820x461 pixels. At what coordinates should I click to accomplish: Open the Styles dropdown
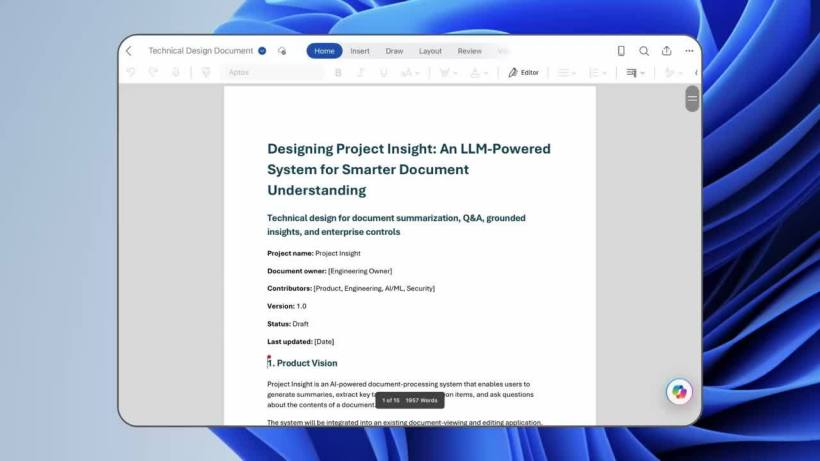[673, 73]
